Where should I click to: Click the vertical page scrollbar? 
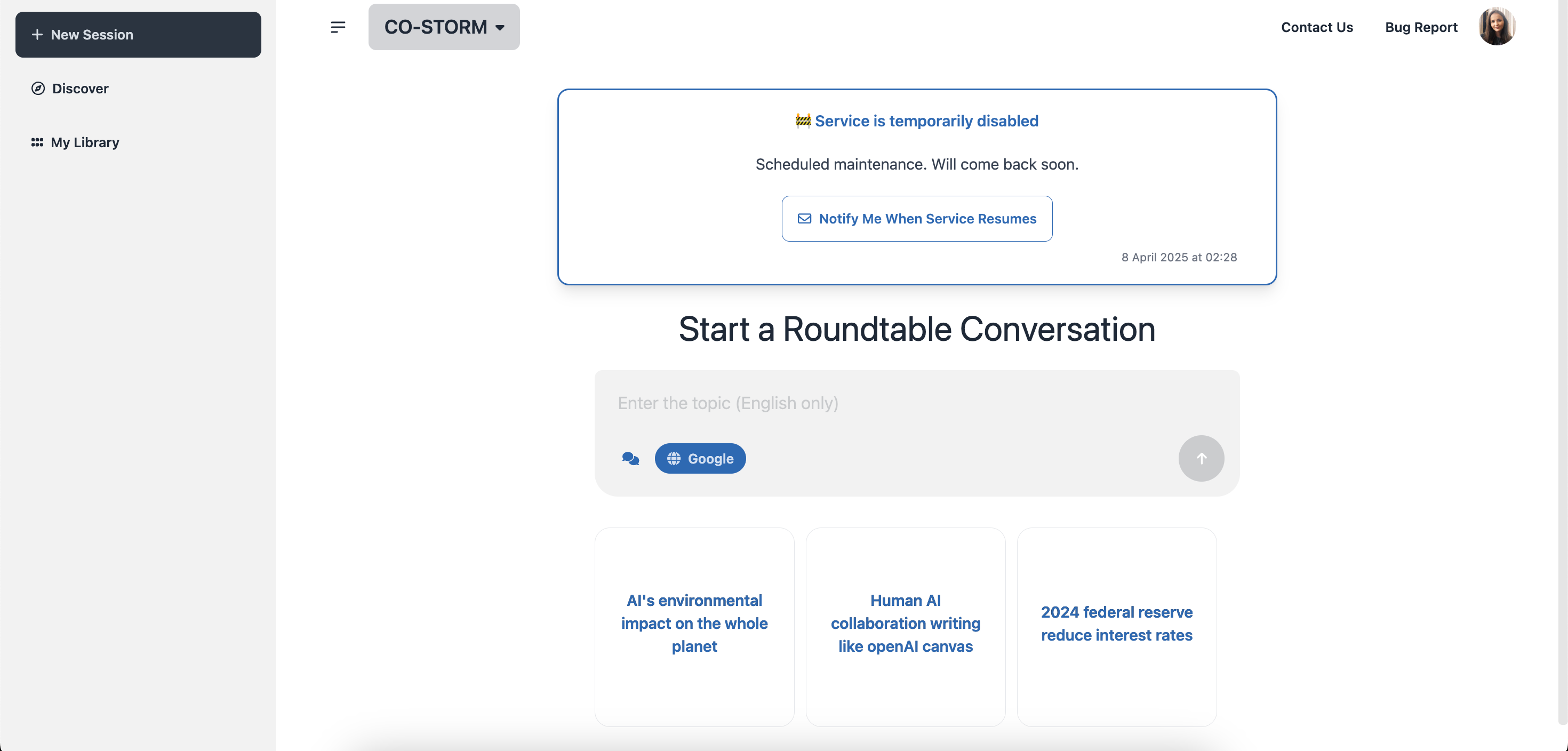click(x=1562, y=365)
